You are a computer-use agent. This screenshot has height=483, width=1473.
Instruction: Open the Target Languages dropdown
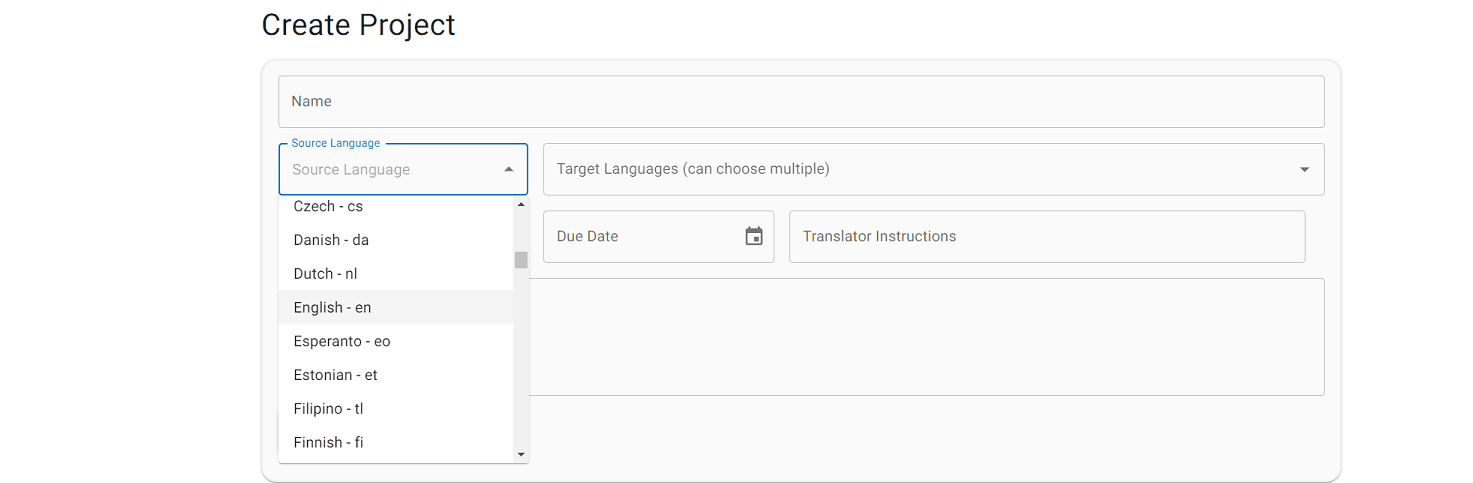933,169
